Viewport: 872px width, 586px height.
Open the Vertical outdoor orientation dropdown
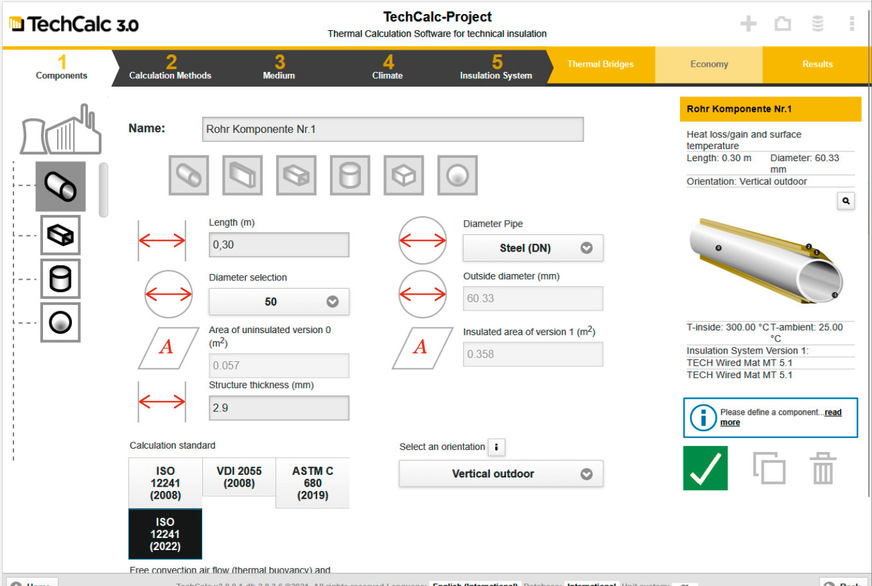(501, 474)
